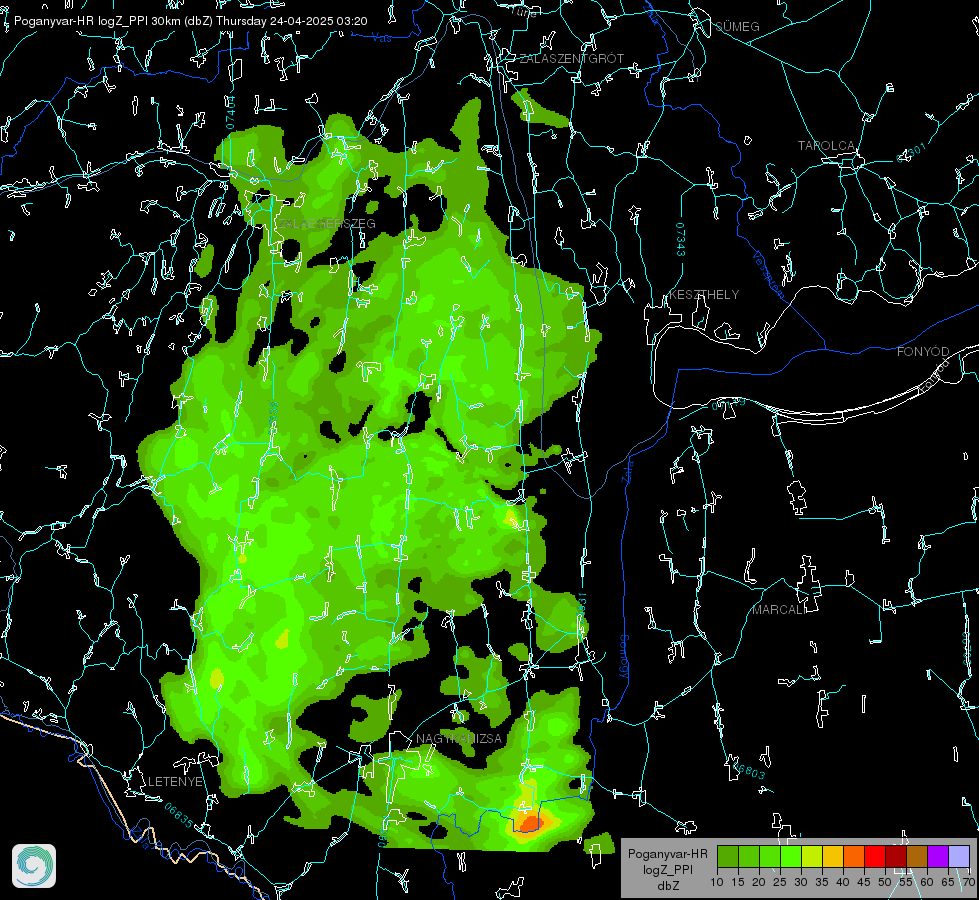Click the 06803 road number label
Image resolution: width=979 pixels, height=900 pixels.
[749, 771]
